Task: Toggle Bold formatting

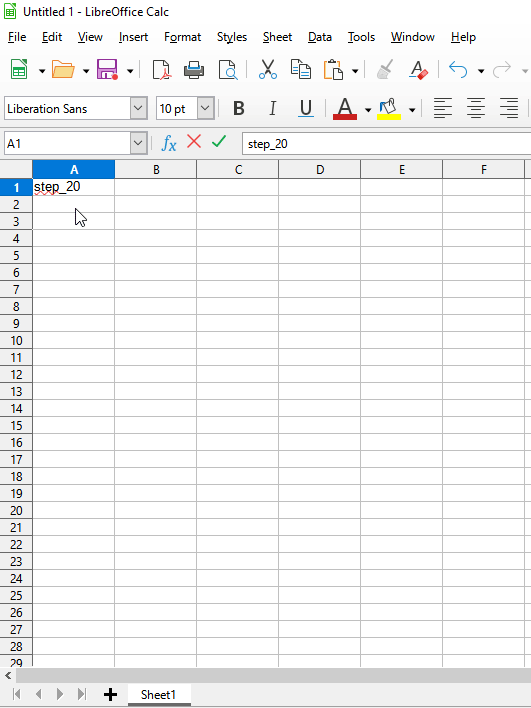Action: [239, 109]
